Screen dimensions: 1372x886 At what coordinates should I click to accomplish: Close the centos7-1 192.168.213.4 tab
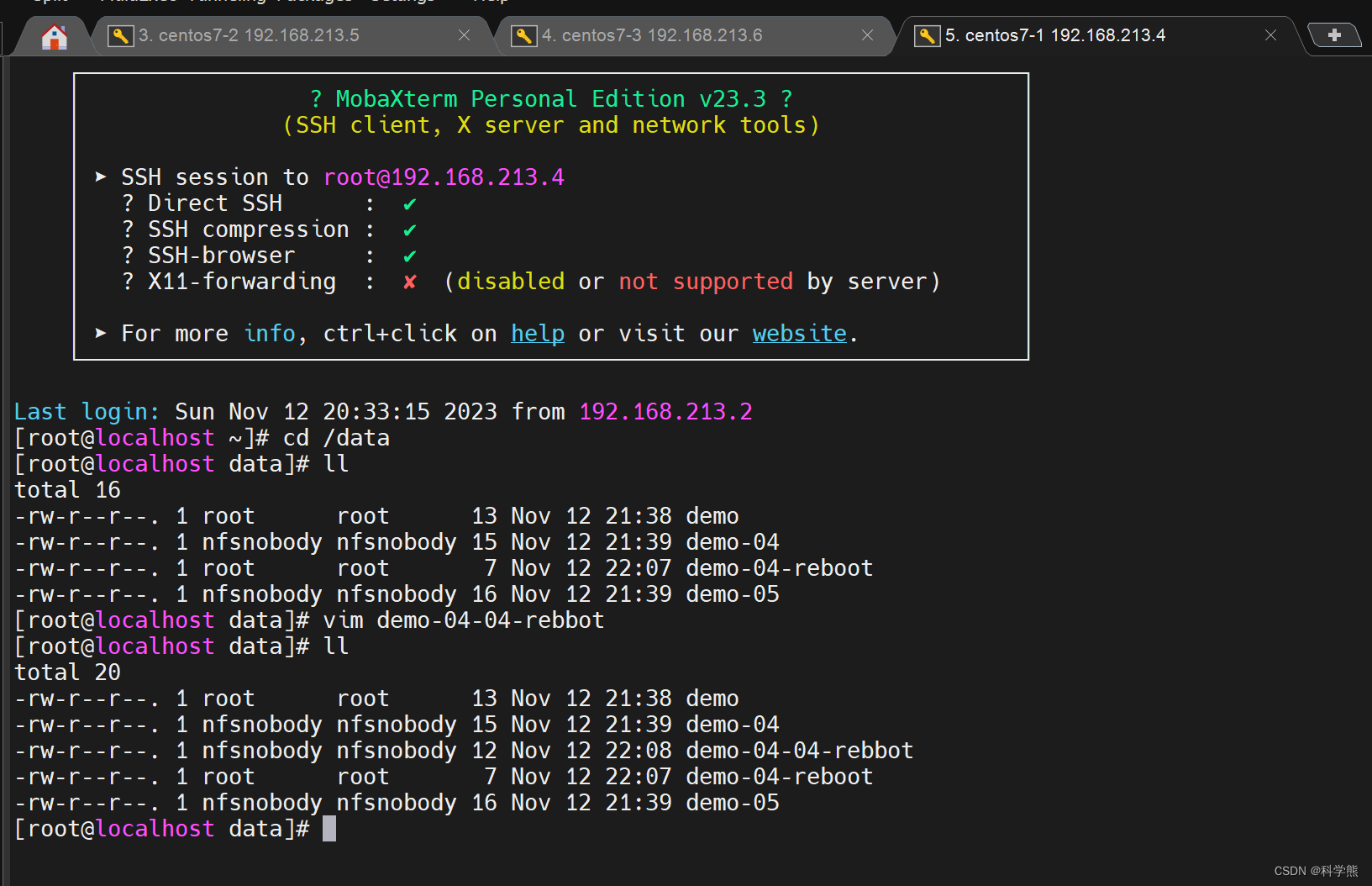[1270, 35]
